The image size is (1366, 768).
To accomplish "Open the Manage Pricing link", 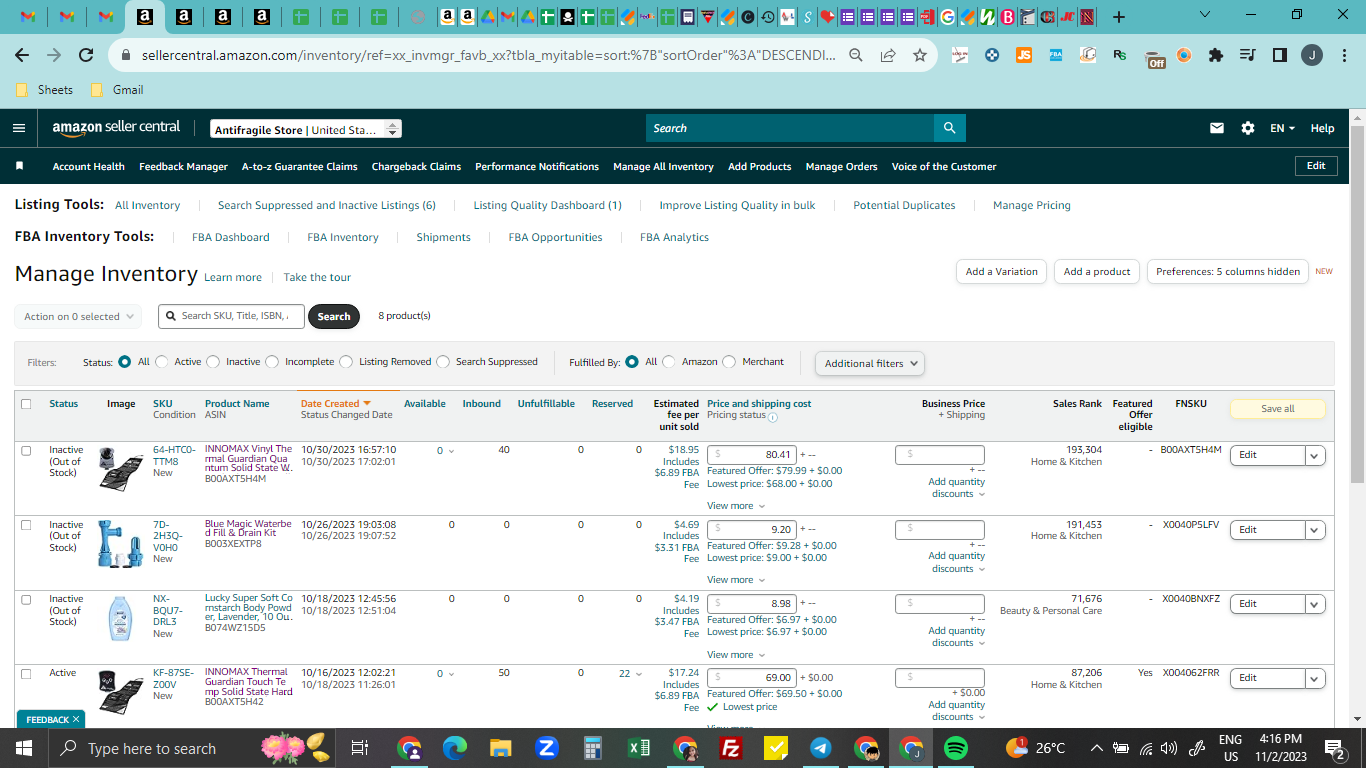I will point(1032,205).
